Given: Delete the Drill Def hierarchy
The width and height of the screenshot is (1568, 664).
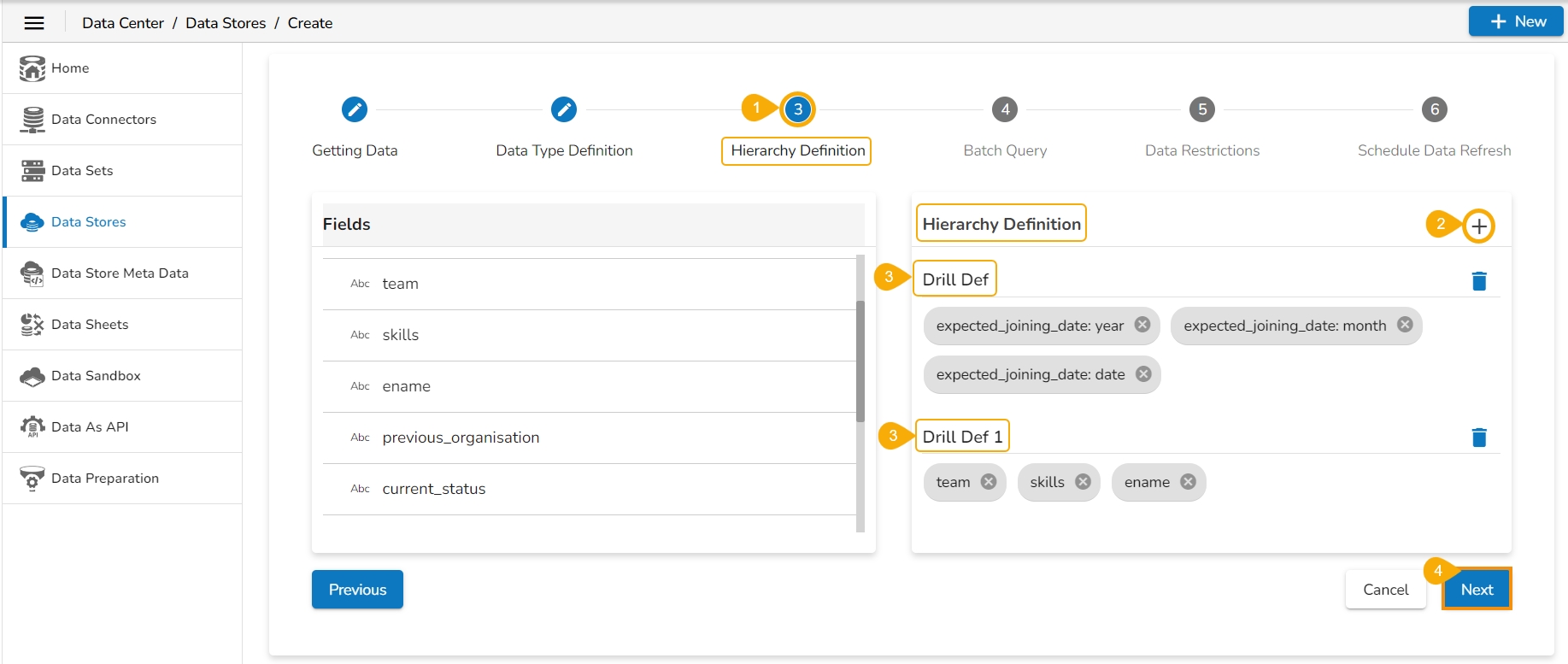Looking at the screenshot, I should coord(1479,281).
